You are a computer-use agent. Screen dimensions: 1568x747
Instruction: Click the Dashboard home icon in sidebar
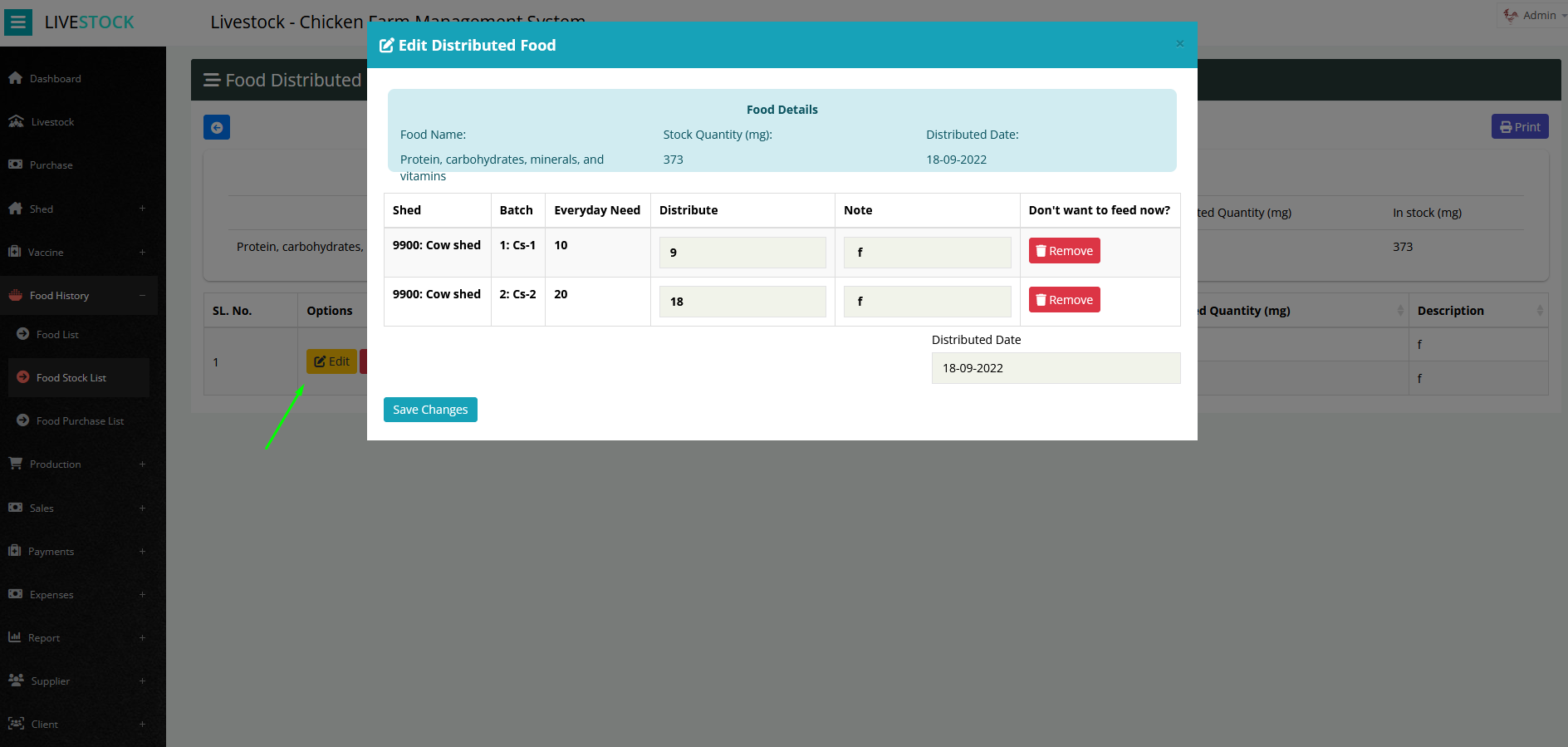click(16, 78)
